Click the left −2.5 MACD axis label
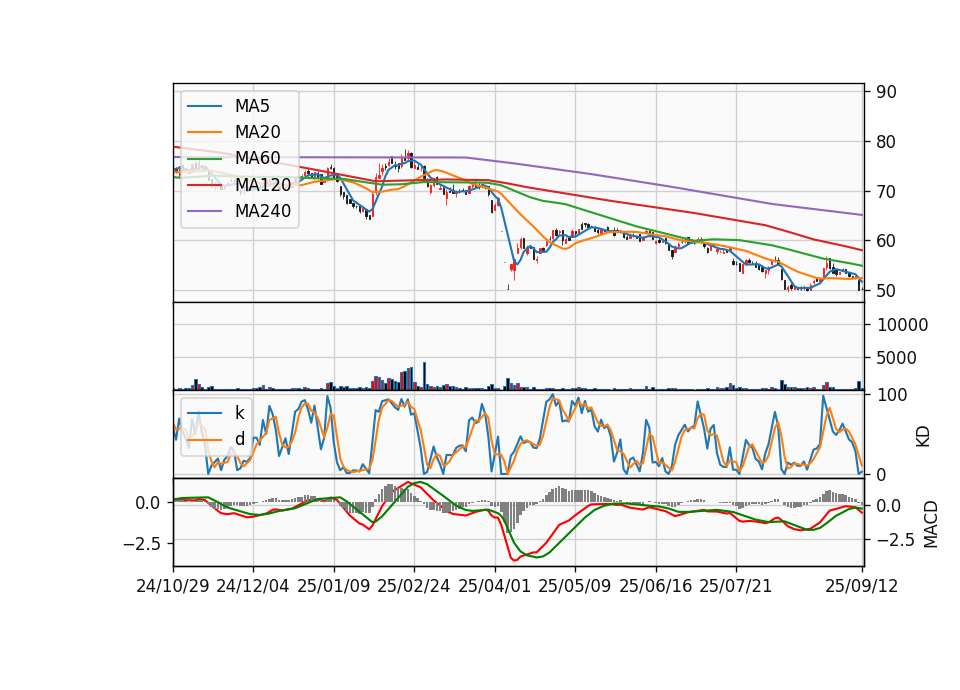The height and width of the screenshot is (690, 960). pos(142,543)
